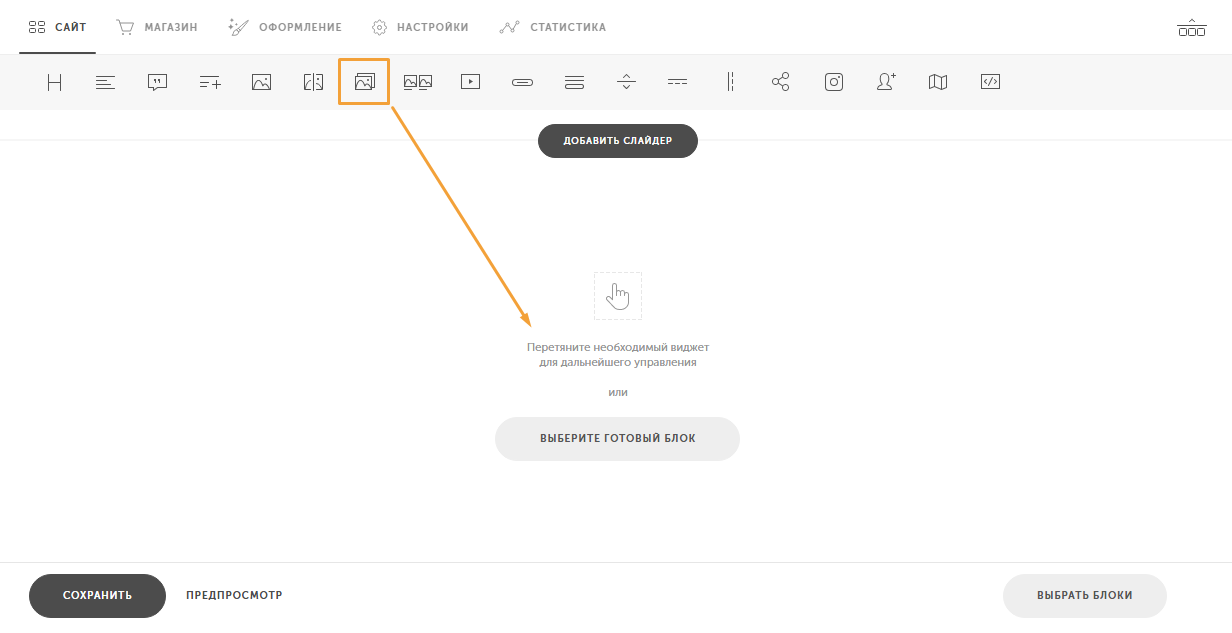Switch to the Магазин tab
1232x633 pixels.
[157, 27]
